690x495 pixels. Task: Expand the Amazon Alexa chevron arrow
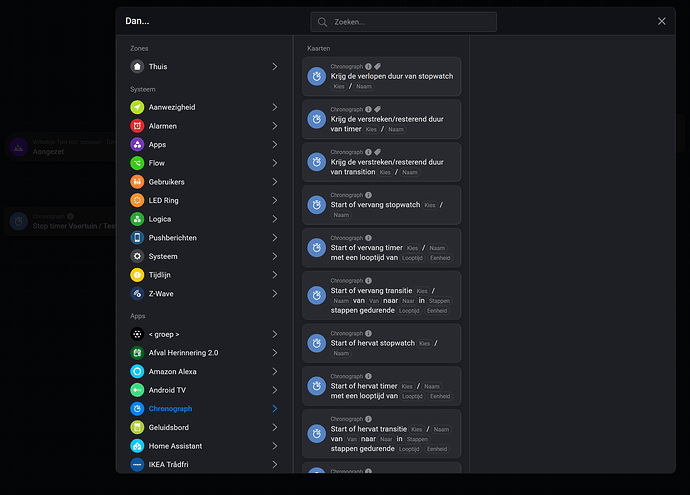pyautogui.click(x=275, y=371)
